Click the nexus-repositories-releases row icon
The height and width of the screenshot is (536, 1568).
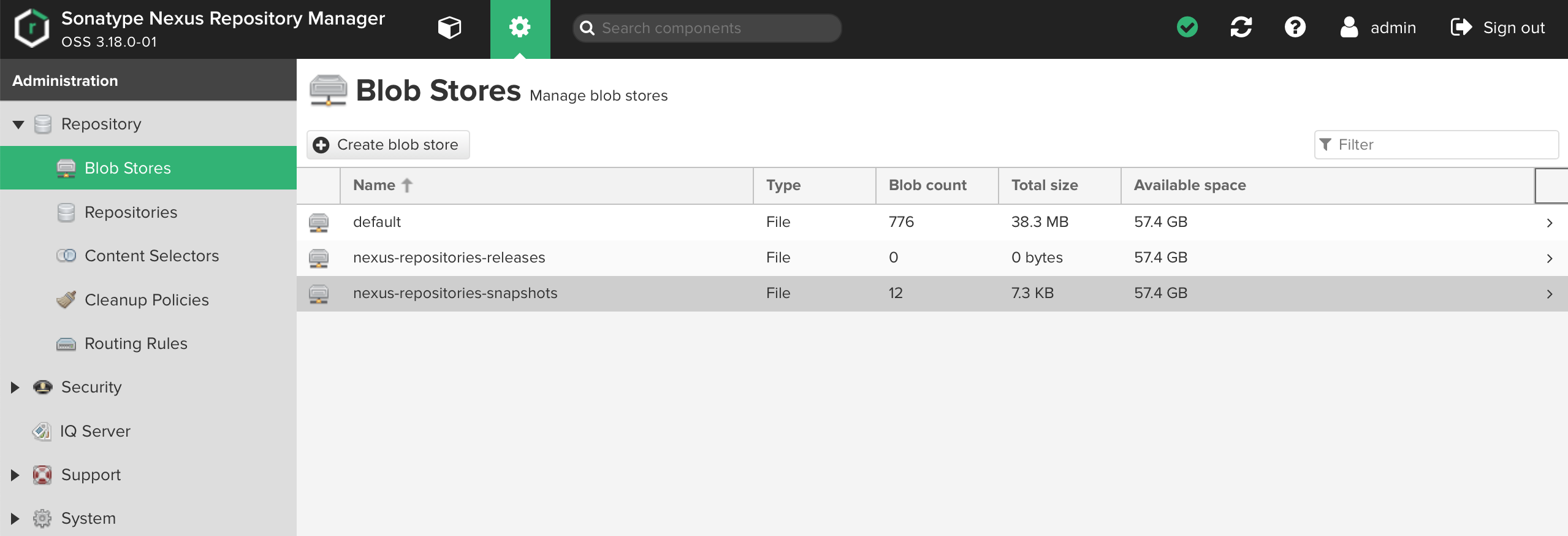pyautogui.click(x=319, y=258)
